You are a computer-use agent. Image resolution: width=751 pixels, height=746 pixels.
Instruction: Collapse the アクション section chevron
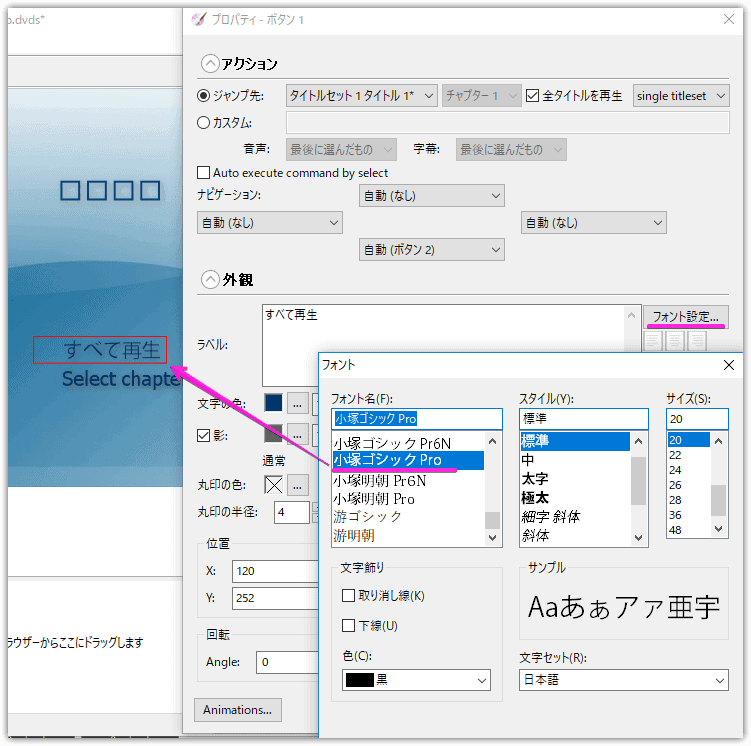tap(210, 63)
